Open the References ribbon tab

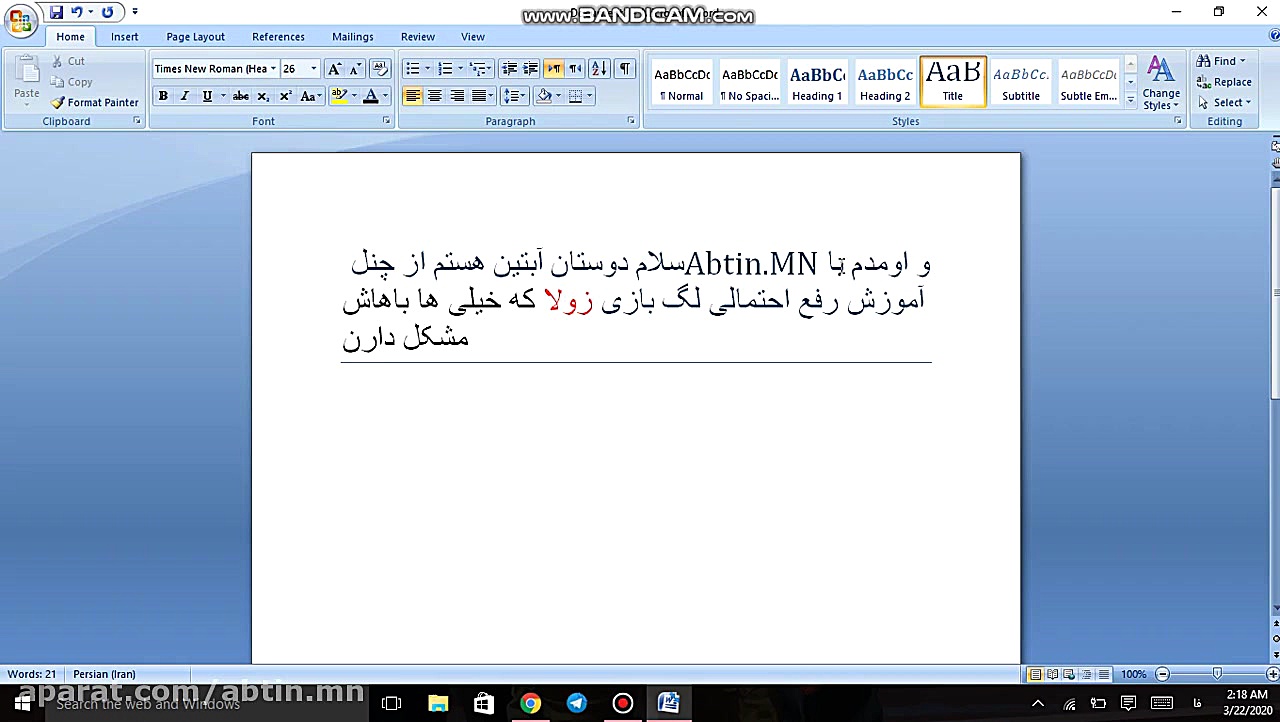coord(278,36)
